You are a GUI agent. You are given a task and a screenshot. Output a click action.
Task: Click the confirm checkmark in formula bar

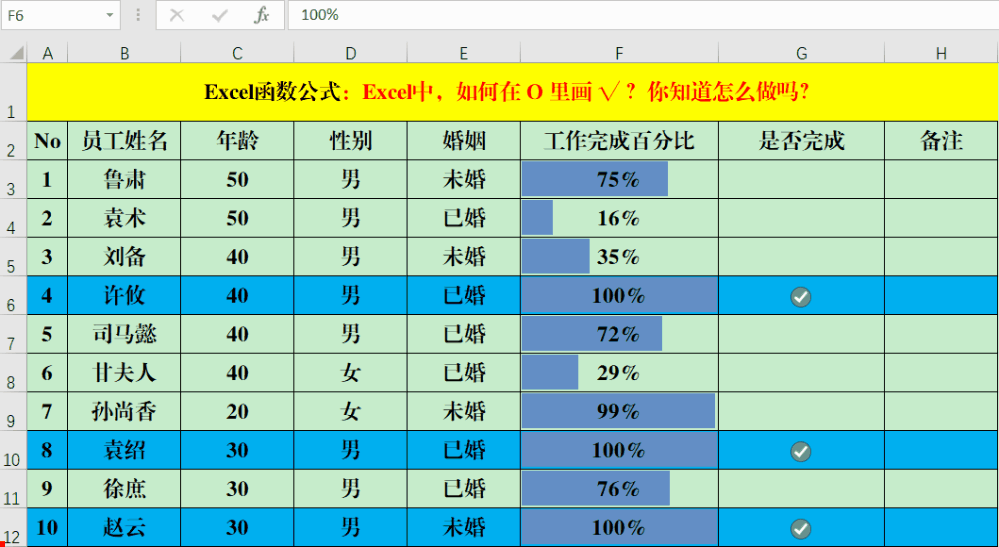click(x=219, y=15)
